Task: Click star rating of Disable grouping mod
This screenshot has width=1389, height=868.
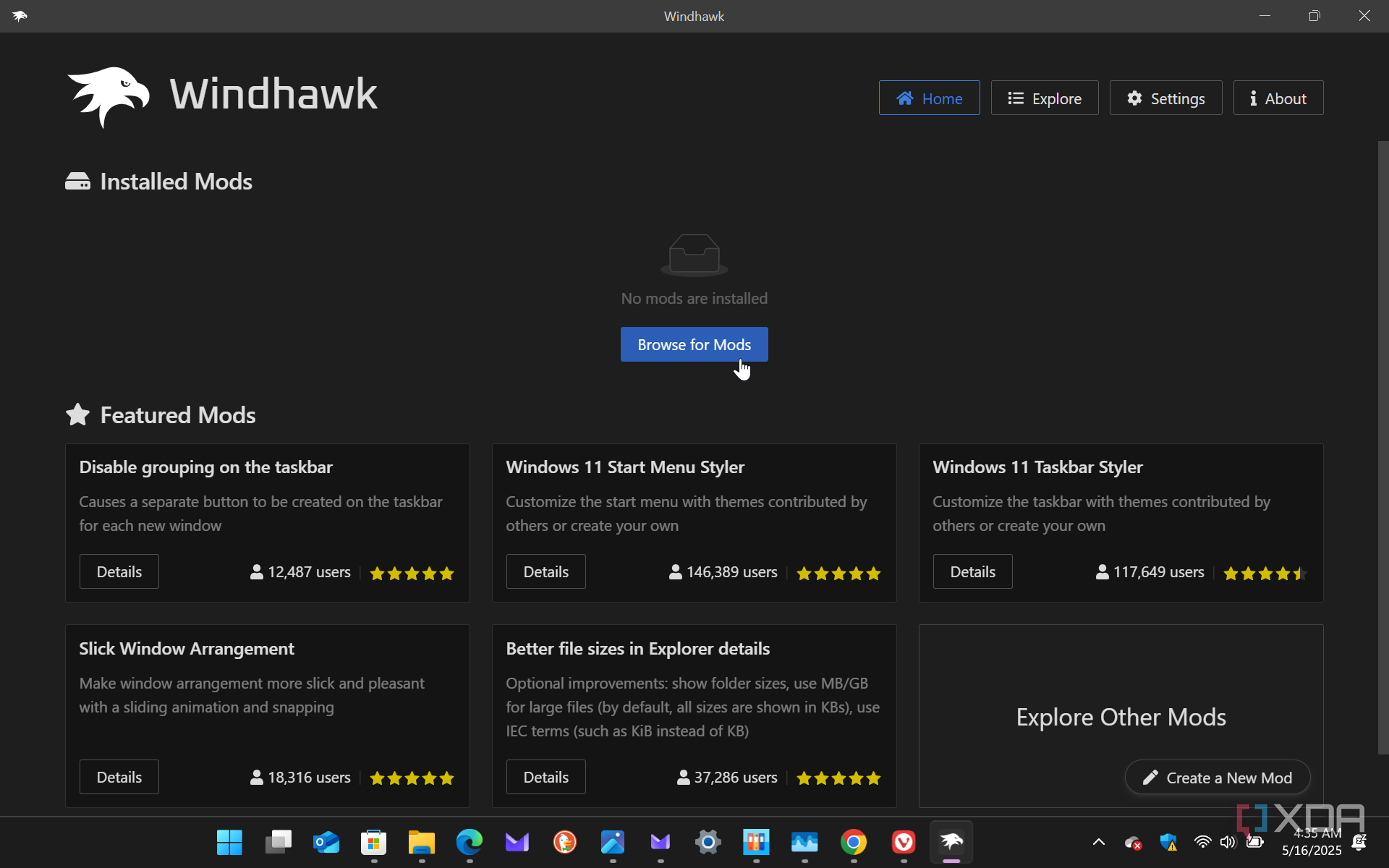Action: 412,574
